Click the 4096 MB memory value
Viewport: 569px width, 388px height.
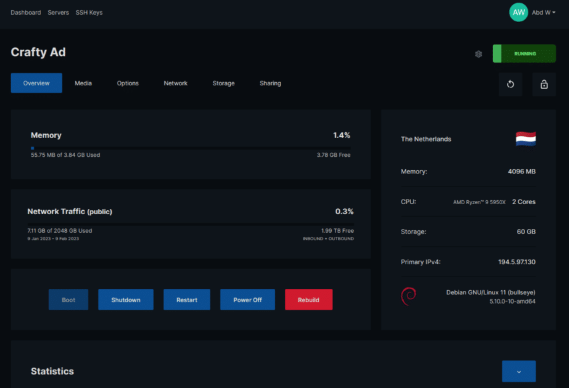pyautogui.click(x=521, y=171)
